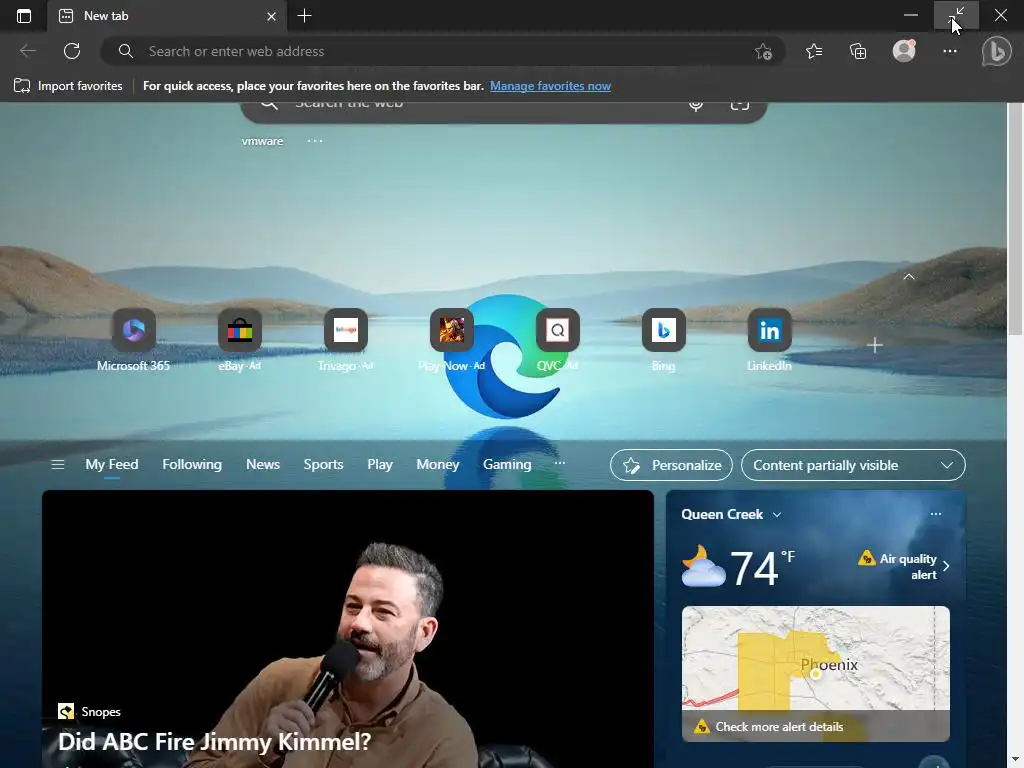Image resolution: width=1024 pixels, height=768 pixels.
Task: Minimize the browser window
Action: tap(911, 15)
